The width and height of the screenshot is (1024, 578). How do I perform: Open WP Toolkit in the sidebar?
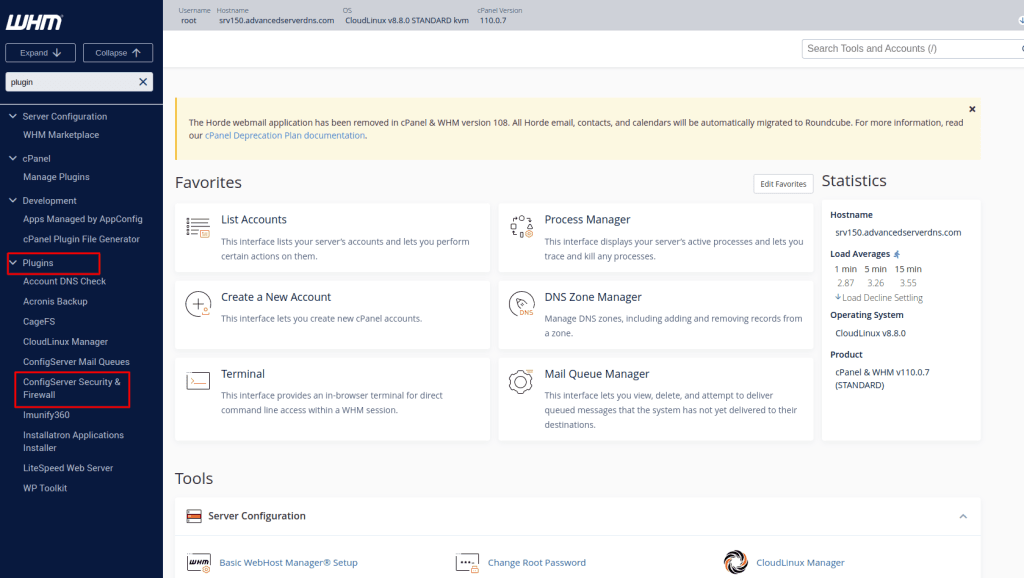(x=44, y=489)
